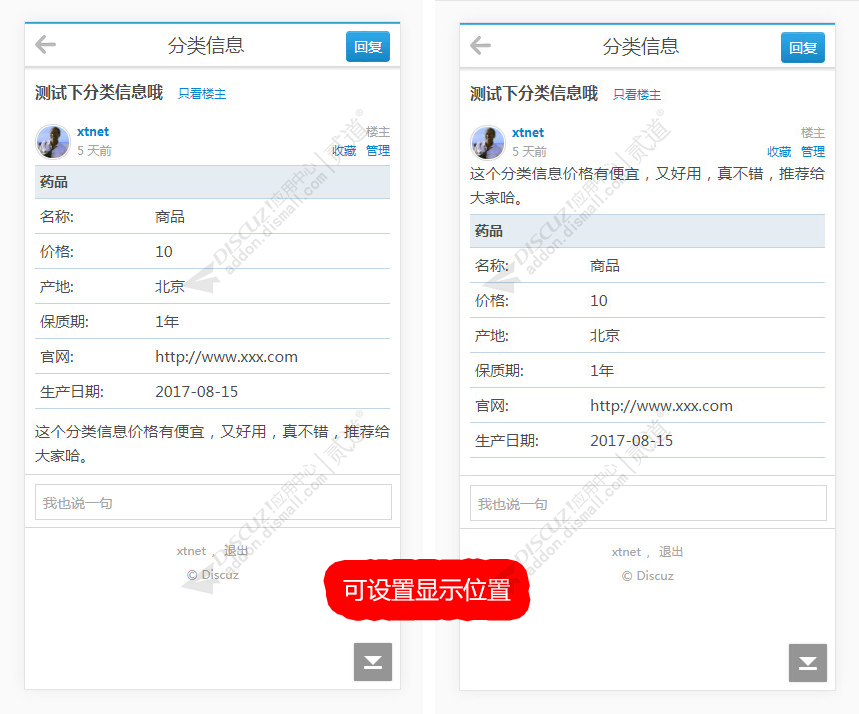859x714 pixels.
Task: Click 5 天前 timestamp in right phone
Action: click(x=529, y=152)
